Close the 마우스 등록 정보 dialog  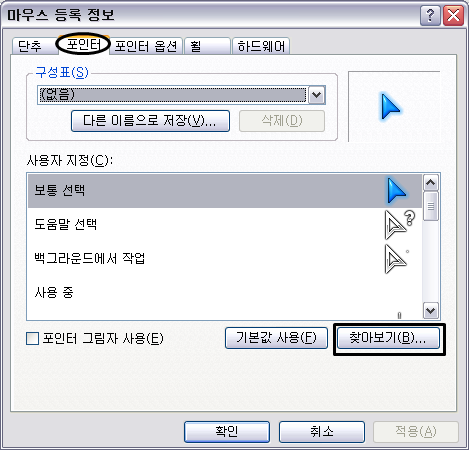pos(453,15)
